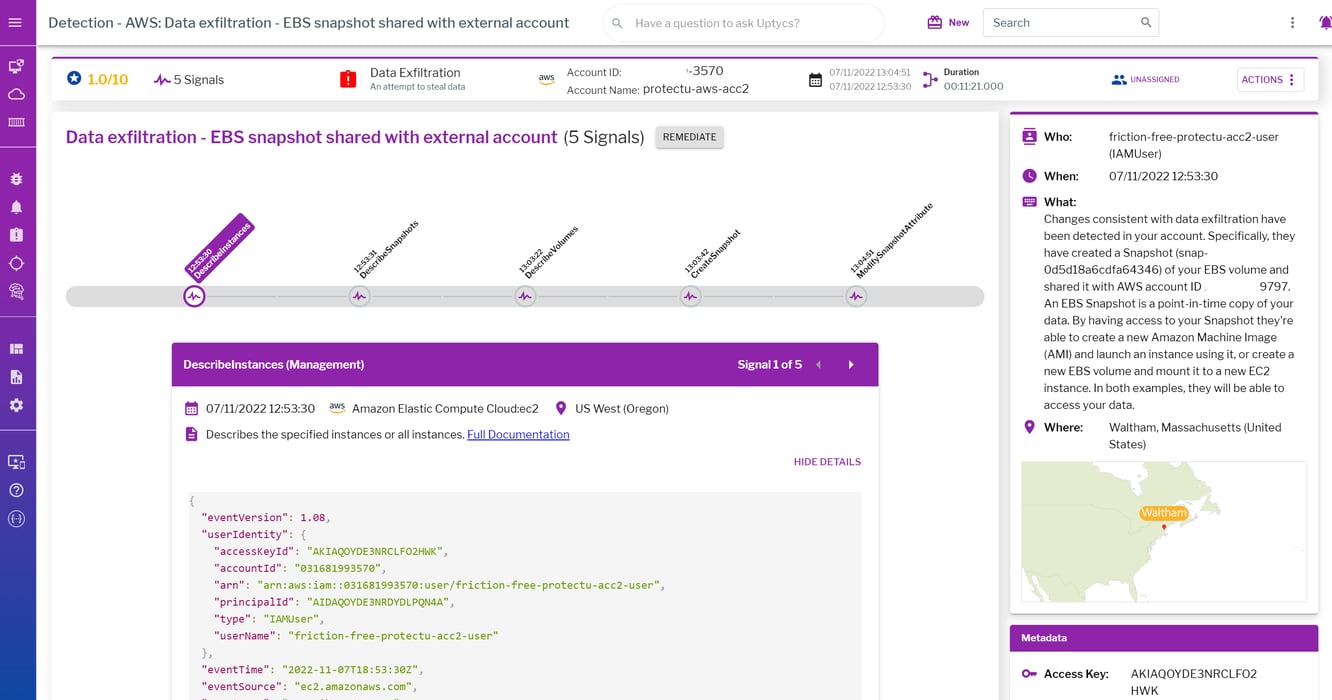Click the UNASSIGNED label

pyautogui.click(x=1155, y=79)
